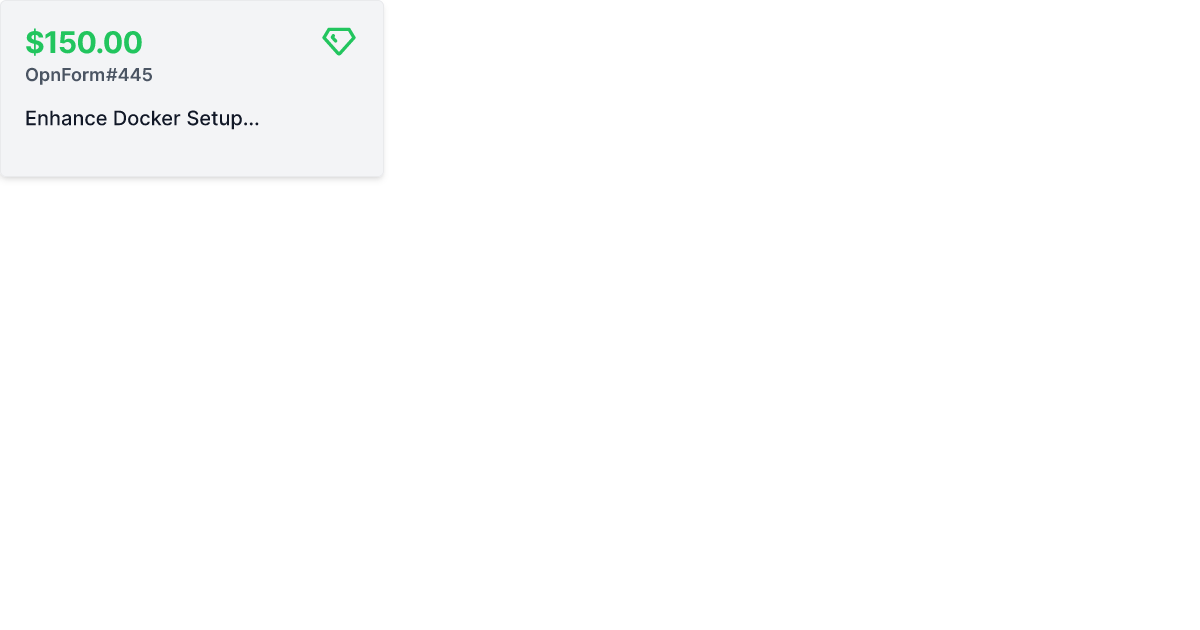Click the dollar sign in $150.00
Screen dimensions: 1200x630
point(34,42)
